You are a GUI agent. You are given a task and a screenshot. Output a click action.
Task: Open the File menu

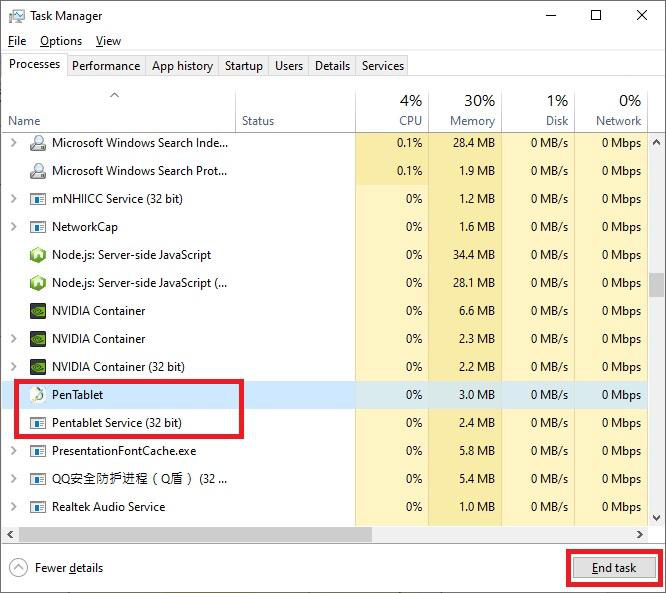(17, 41)
